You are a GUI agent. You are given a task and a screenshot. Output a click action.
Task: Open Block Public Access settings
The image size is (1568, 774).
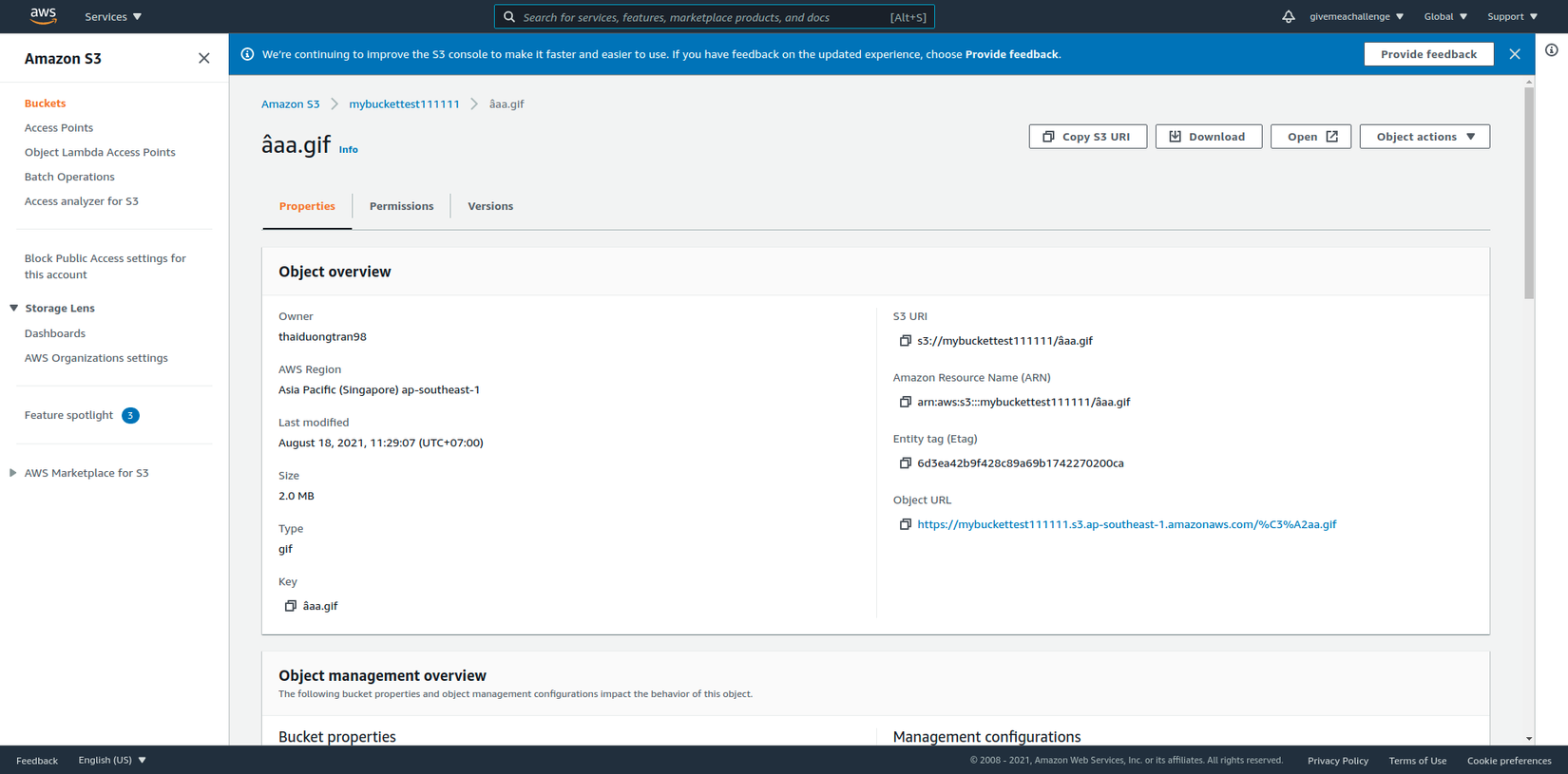[105, 267]
